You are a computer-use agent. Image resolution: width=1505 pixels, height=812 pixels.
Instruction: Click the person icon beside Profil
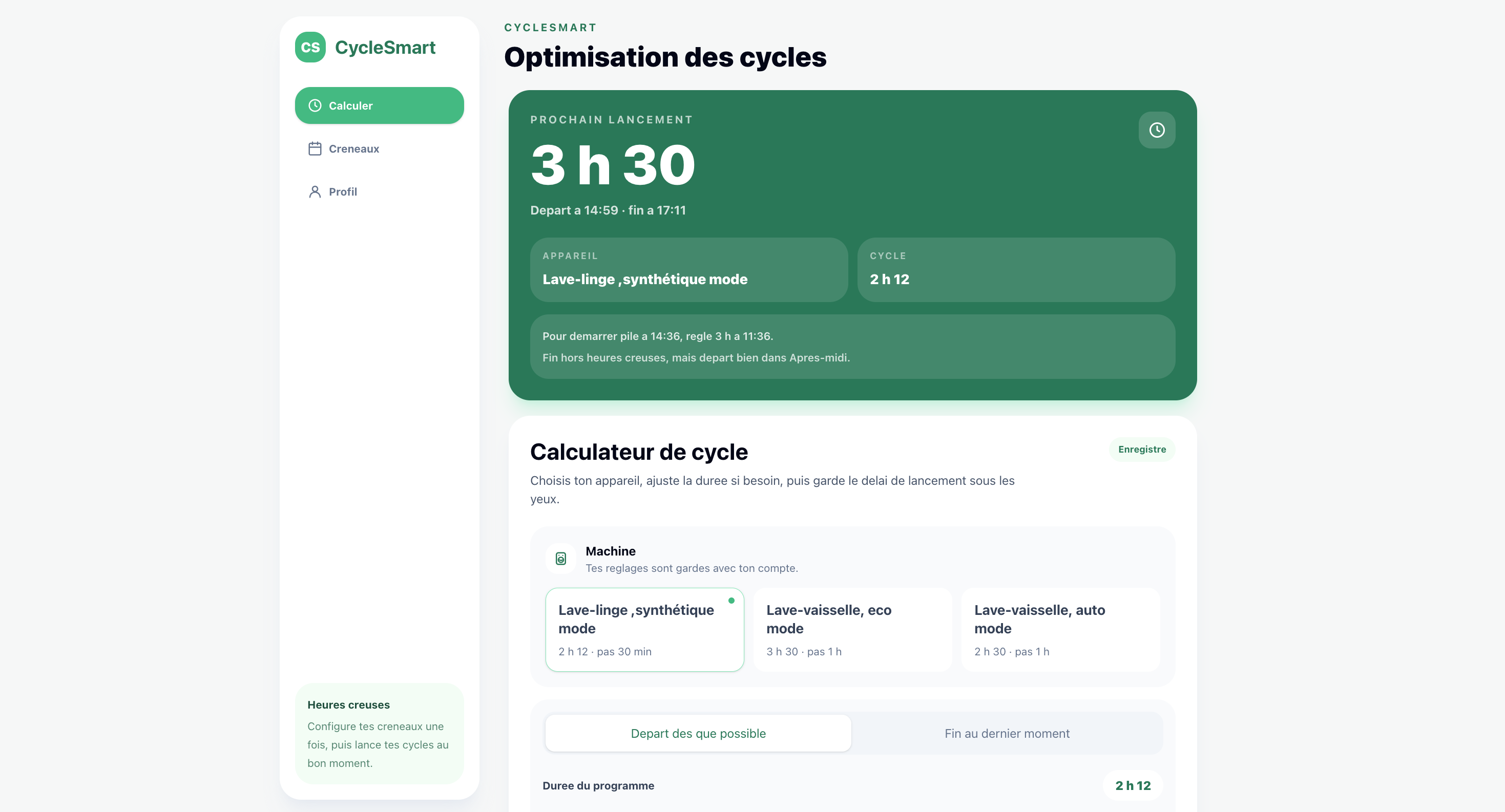(315, 191)
